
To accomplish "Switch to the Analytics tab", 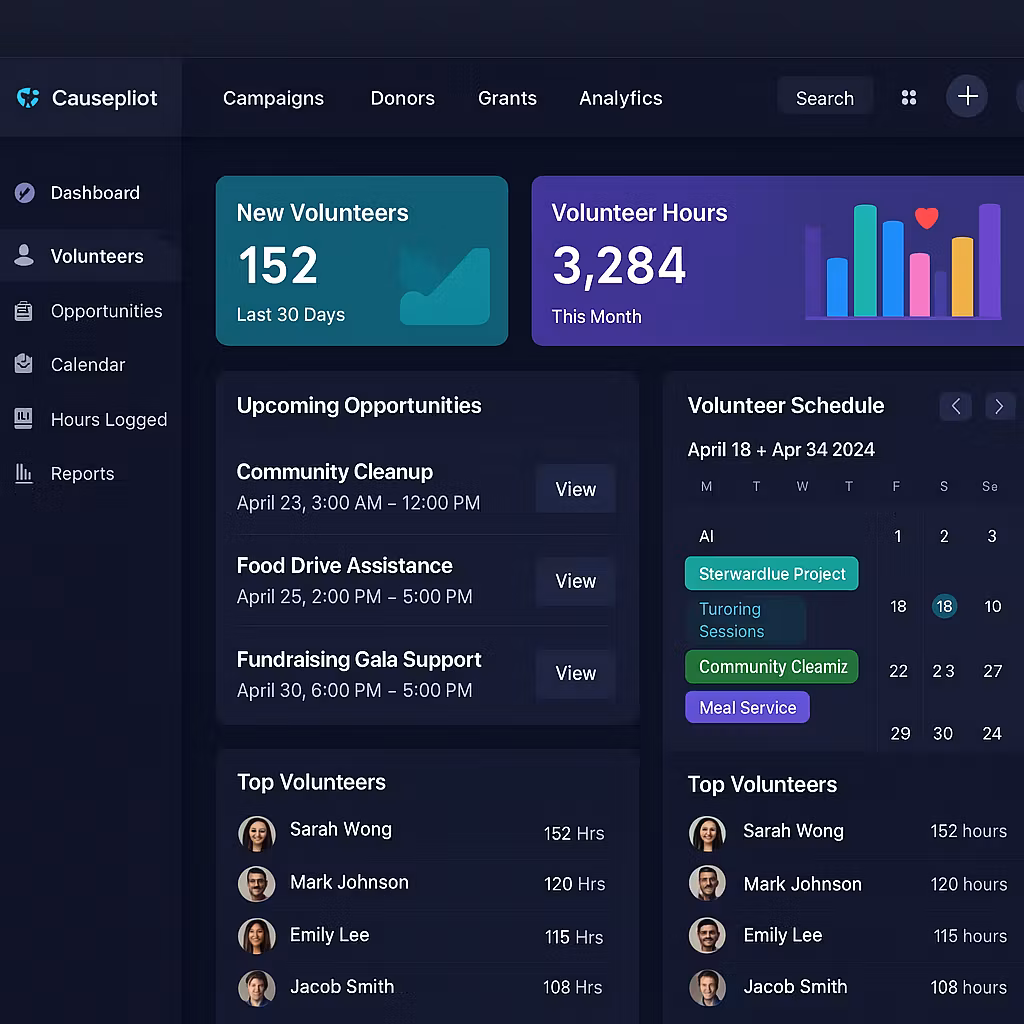I will (x=620, y=98).
